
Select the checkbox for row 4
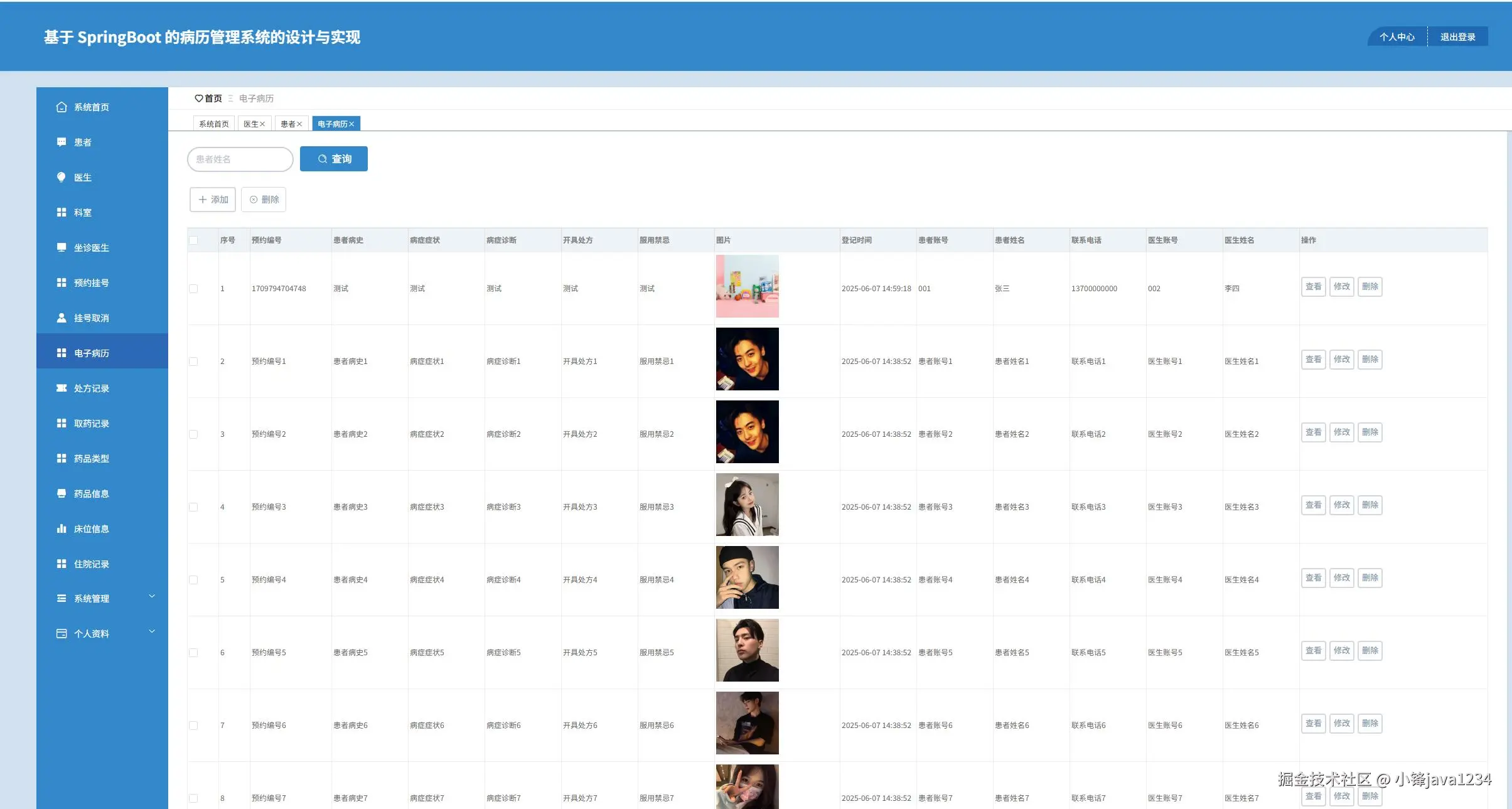[193, 507]
